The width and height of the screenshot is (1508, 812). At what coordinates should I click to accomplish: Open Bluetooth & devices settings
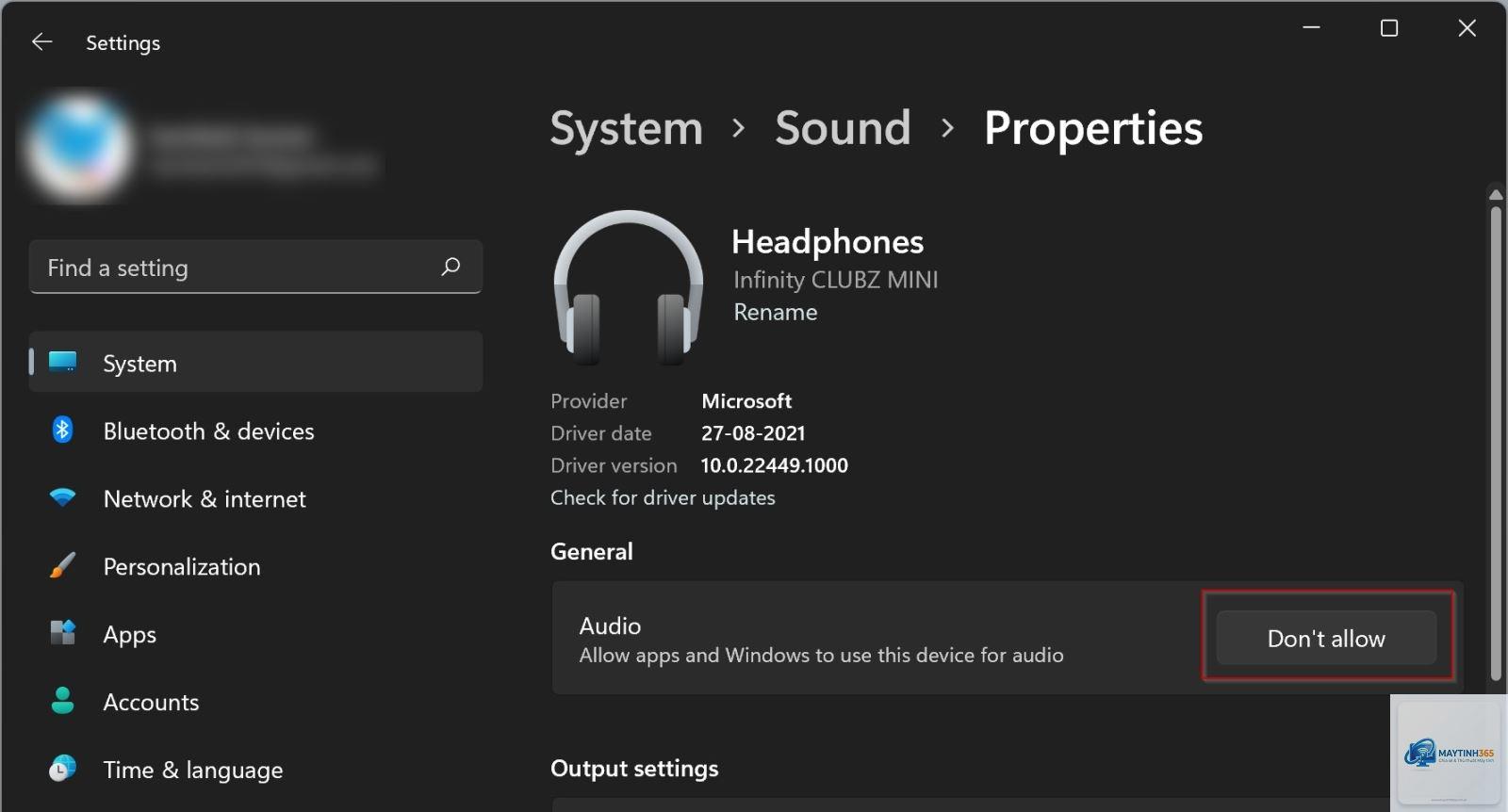pyautogui.click(x=255, y=430)
